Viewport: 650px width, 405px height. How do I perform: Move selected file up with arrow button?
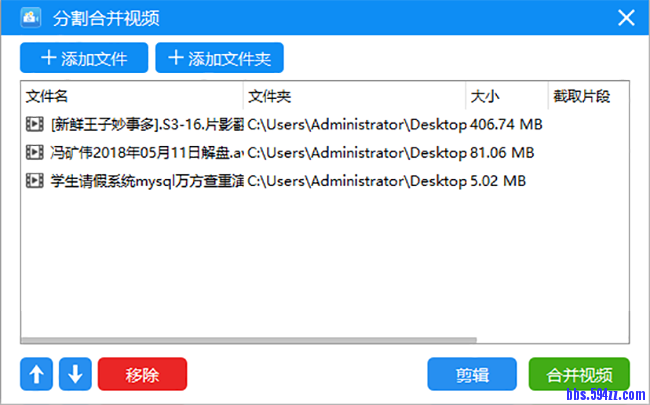pos(36,375)
